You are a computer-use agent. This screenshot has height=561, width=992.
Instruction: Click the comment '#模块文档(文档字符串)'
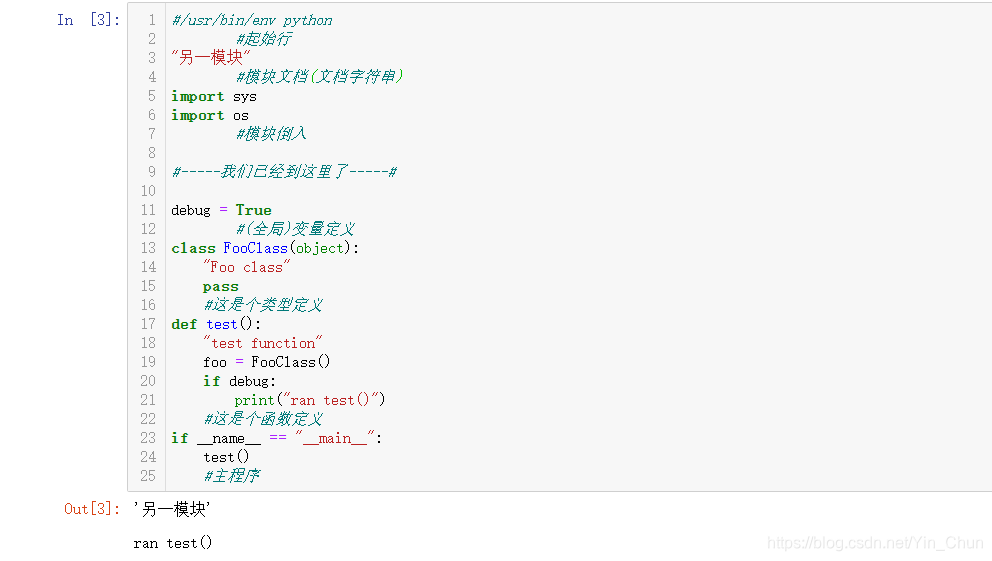pyautogui.click(x=319, y=77)
